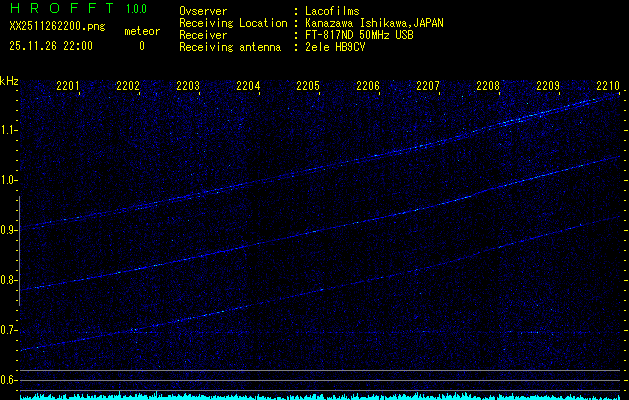This screenshot has height=400, width=629.
Task: Select the 2210 time marker
Action: pos(607,86)
